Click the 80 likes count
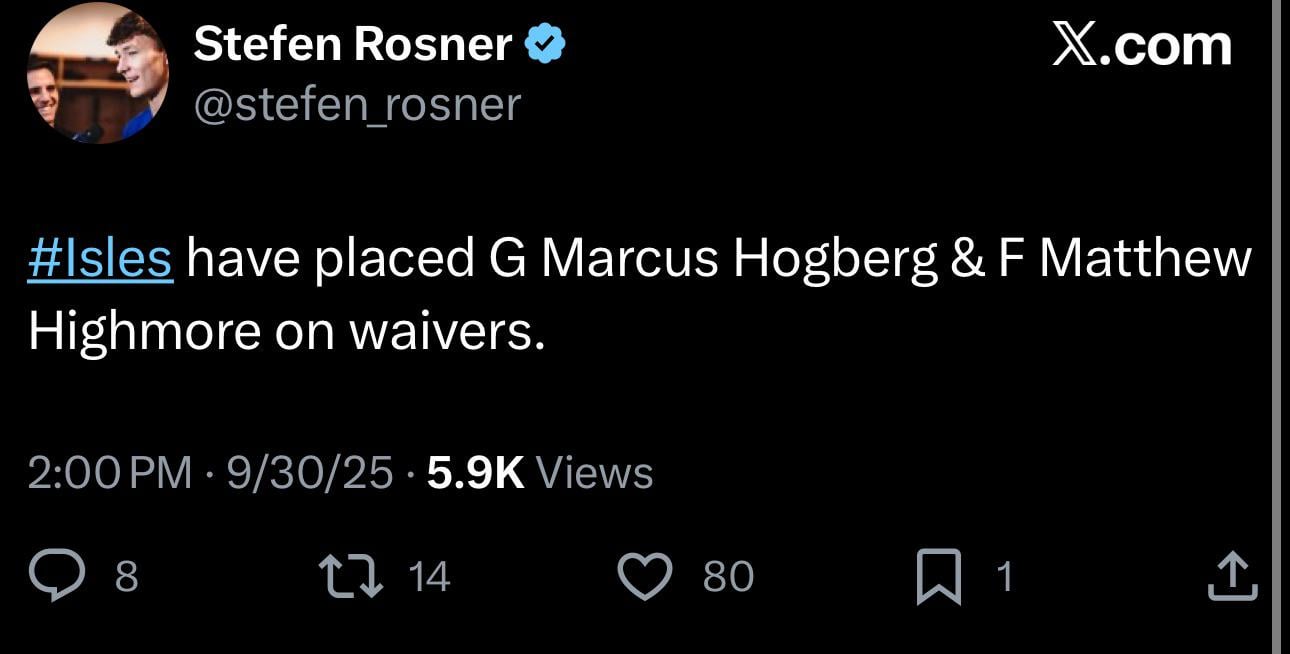The height and width of the screenshot is (654, 1290). pos(729,575)
